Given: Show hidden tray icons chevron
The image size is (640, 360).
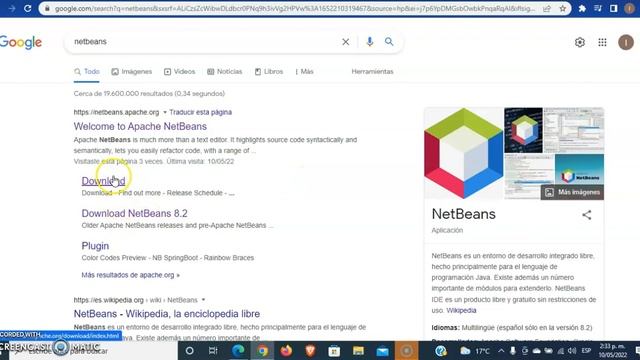Looking at the screenshot, I should pyautogui.click(x=501, y=351).
